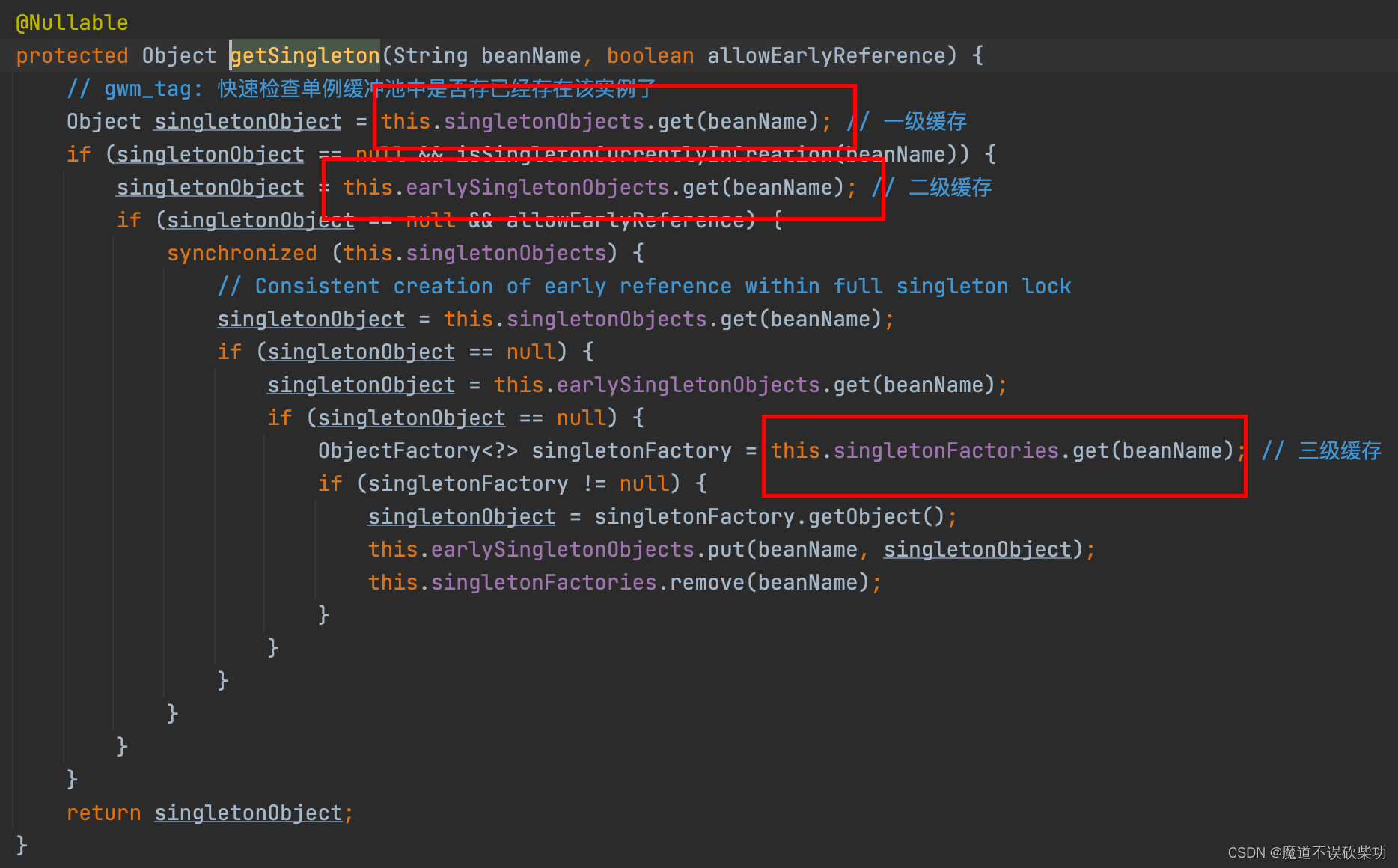Click the 一级缓存 comment
The image size is (1398, 868).
[907, 122]
